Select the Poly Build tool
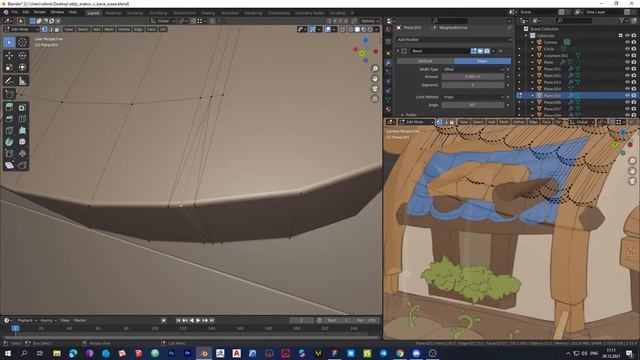Viewport: 640px width, 360px height. [22, 131]
